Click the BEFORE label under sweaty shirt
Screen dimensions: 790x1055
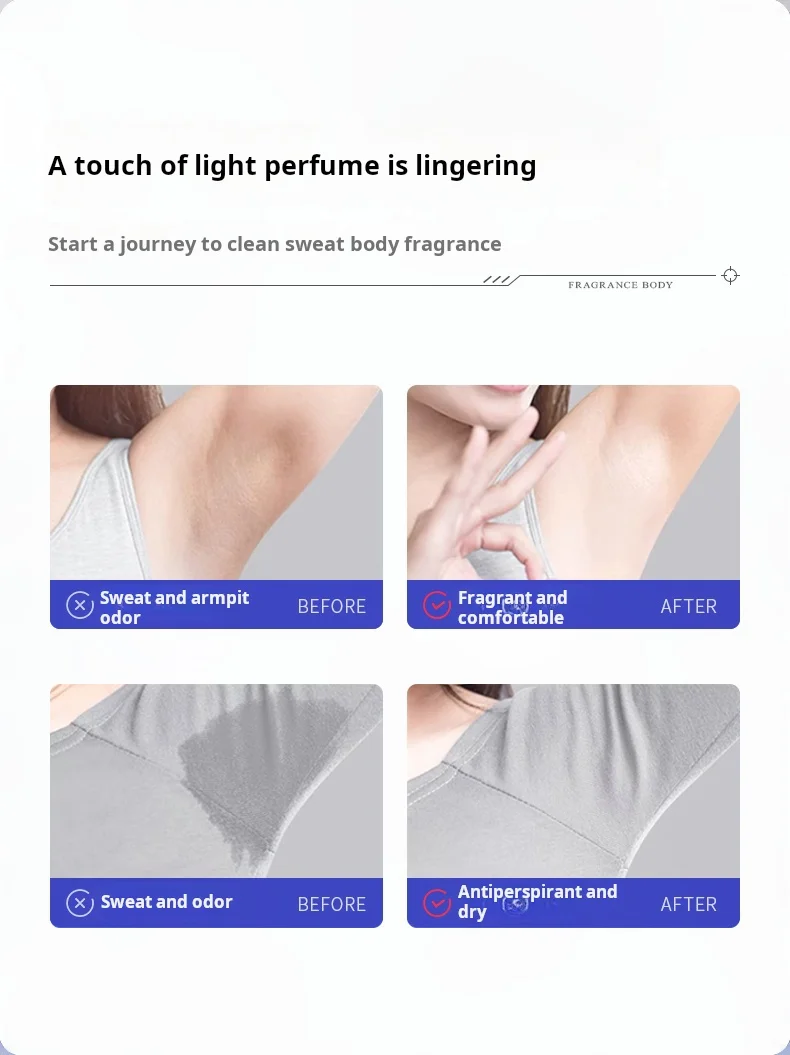(332, 904)
